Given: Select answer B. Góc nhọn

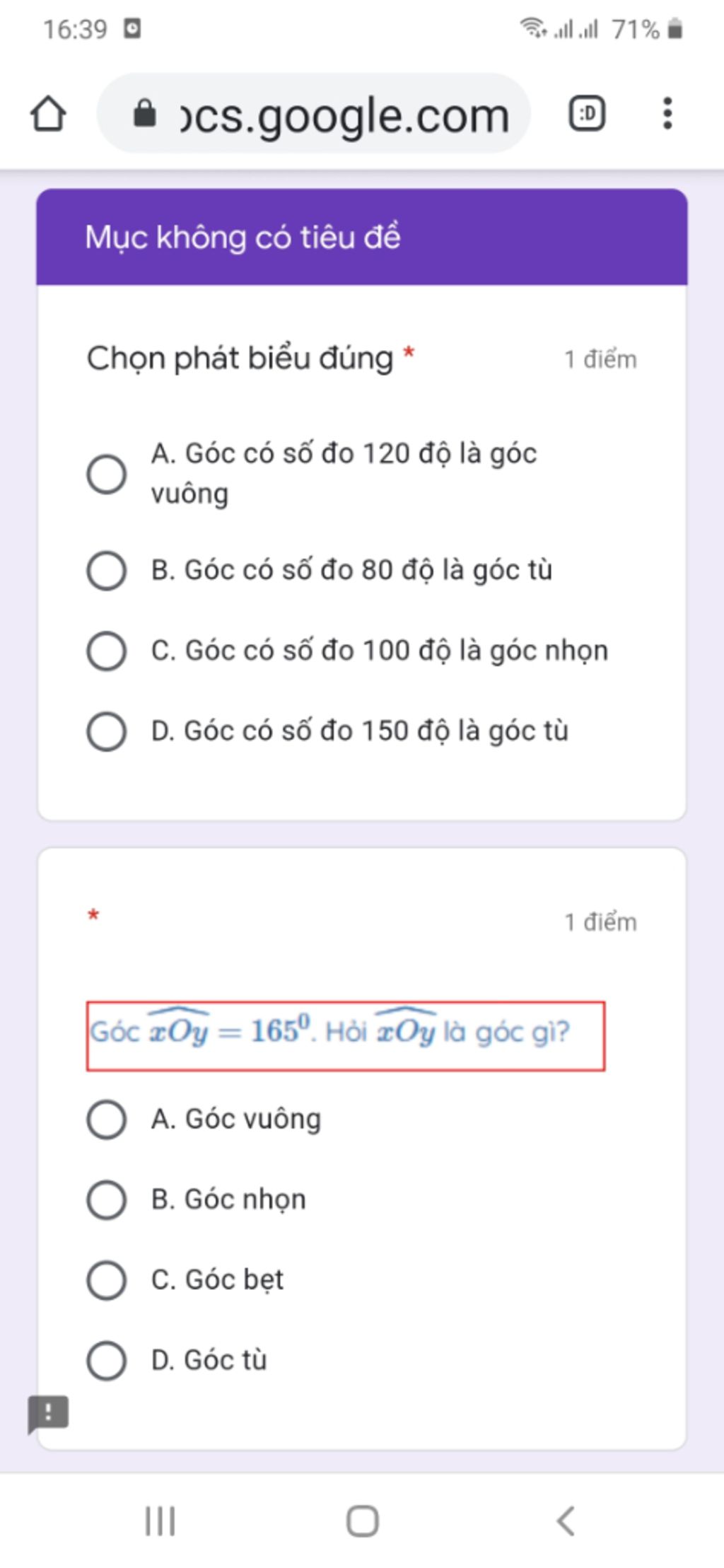Looking at the screenshot, I should pos(107,1200).
